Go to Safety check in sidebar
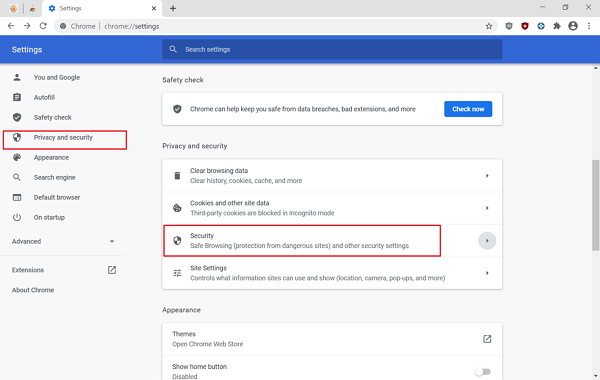 point(52,117)
